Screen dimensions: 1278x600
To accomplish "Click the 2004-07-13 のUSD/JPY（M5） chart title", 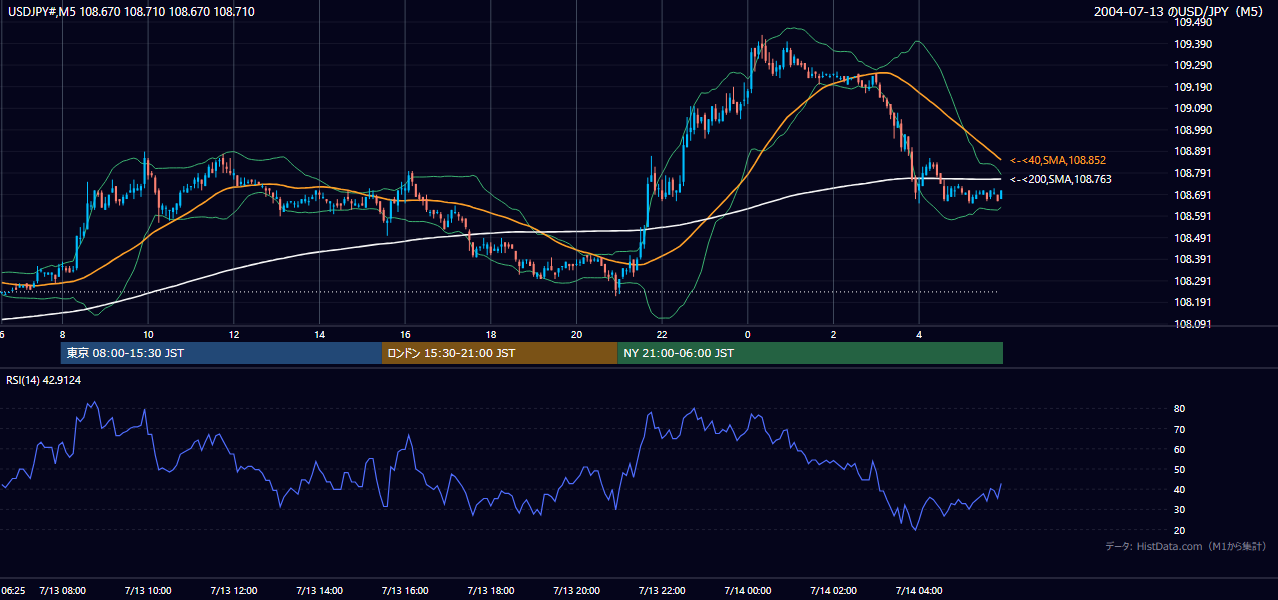I will [x=1180, y=11].
